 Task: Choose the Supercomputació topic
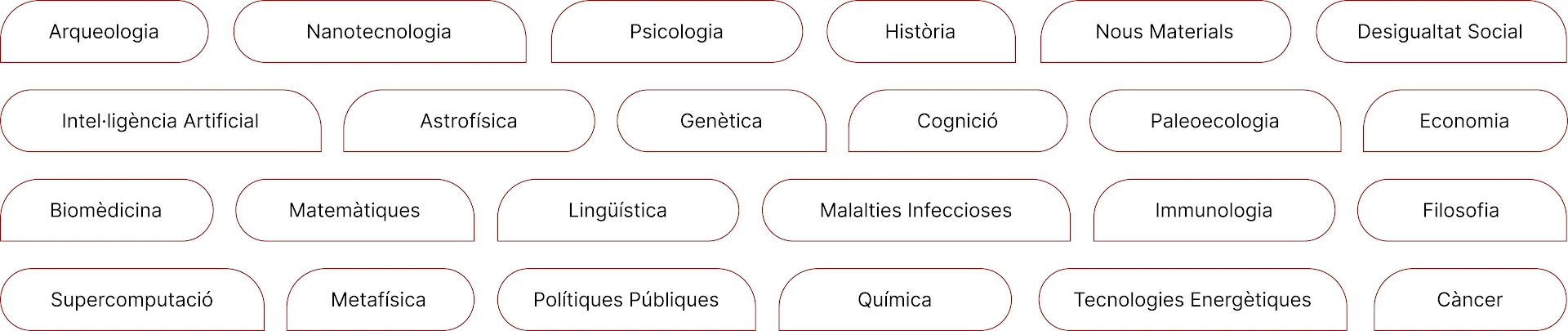point(132,300)
